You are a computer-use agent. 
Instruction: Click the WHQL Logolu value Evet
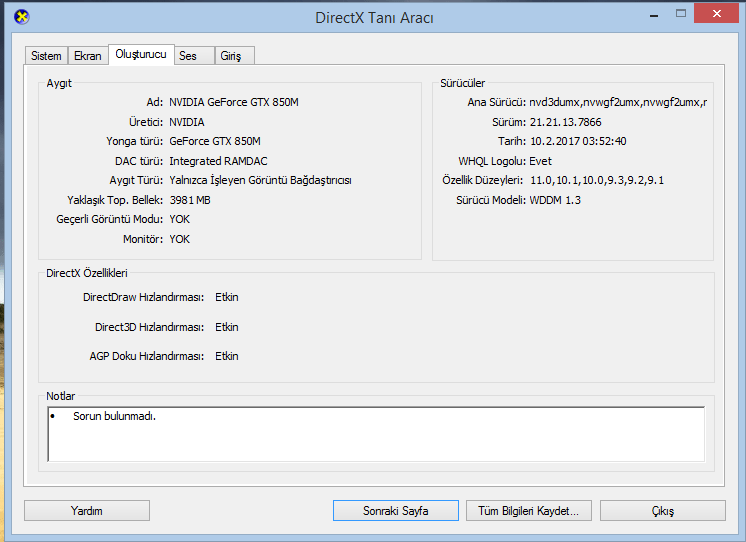[x=540, y=161]
